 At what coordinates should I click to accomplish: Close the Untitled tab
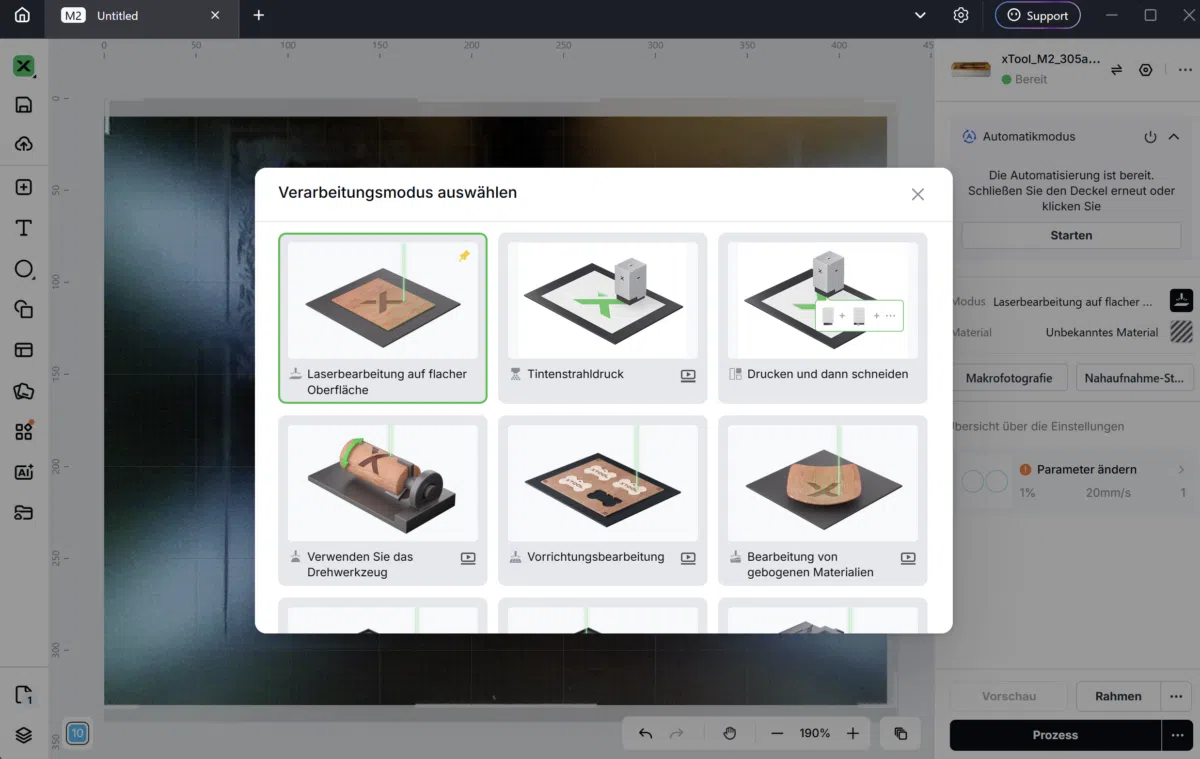pos(215,16)
